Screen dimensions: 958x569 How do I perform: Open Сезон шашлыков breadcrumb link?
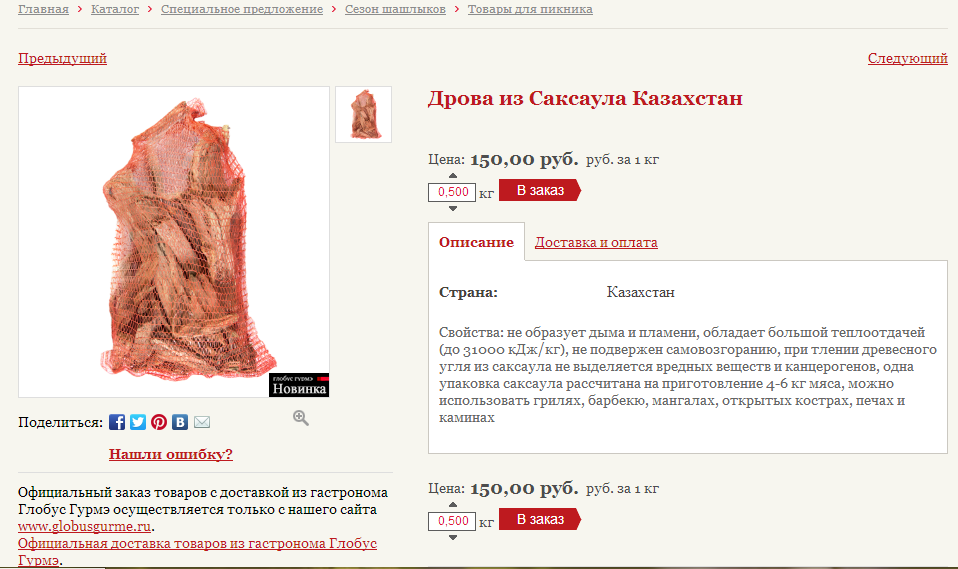(395, 9)
